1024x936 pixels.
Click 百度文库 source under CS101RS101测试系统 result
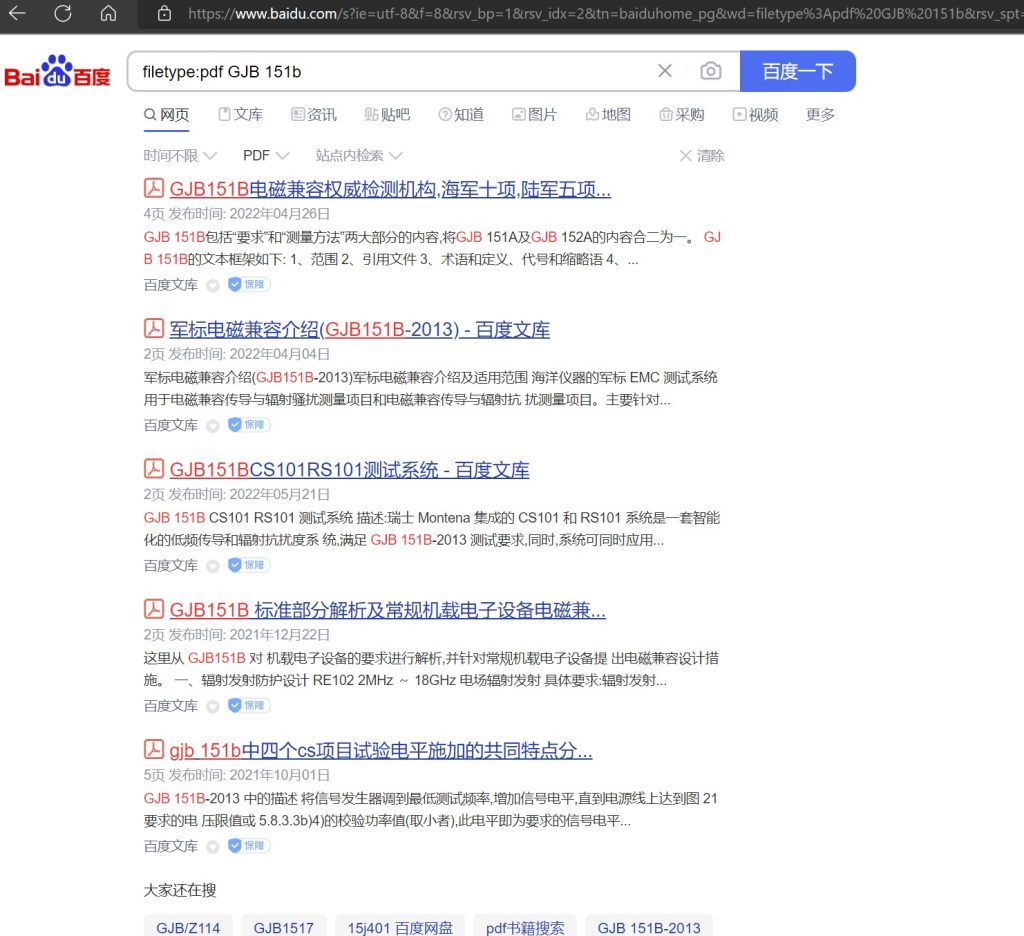click(x=170, y=566)
